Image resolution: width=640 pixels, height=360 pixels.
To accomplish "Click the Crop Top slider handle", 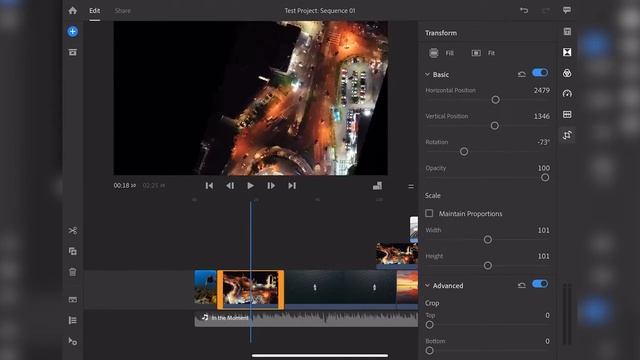I will tap(429, 325).
